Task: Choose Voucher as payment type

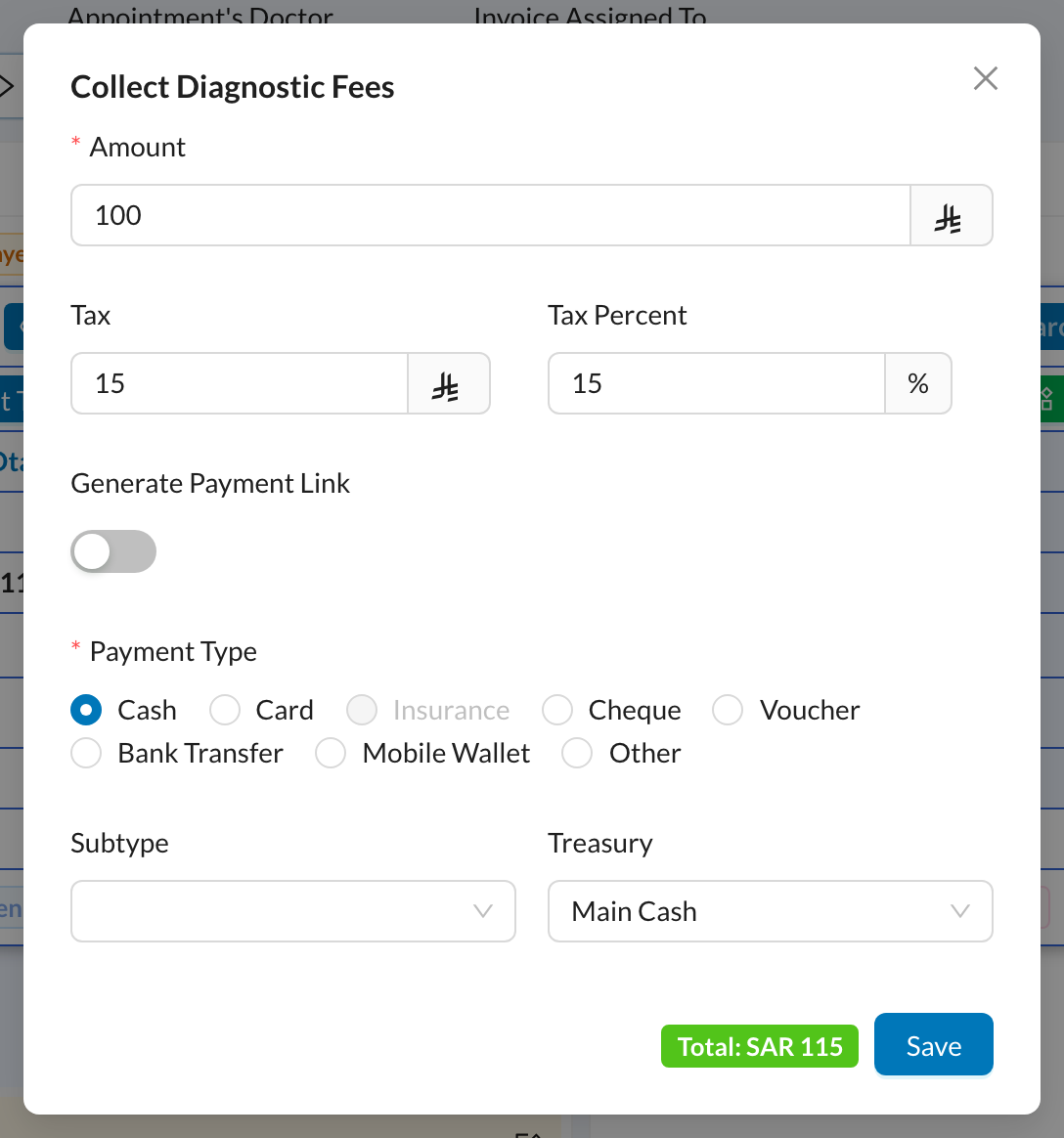Action: (728, 710)
